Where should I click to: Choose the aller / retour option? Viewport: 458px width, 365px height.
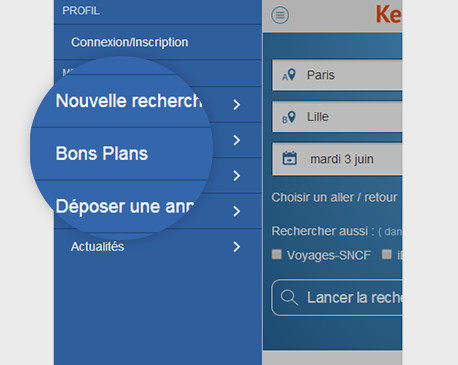(334, 197)
